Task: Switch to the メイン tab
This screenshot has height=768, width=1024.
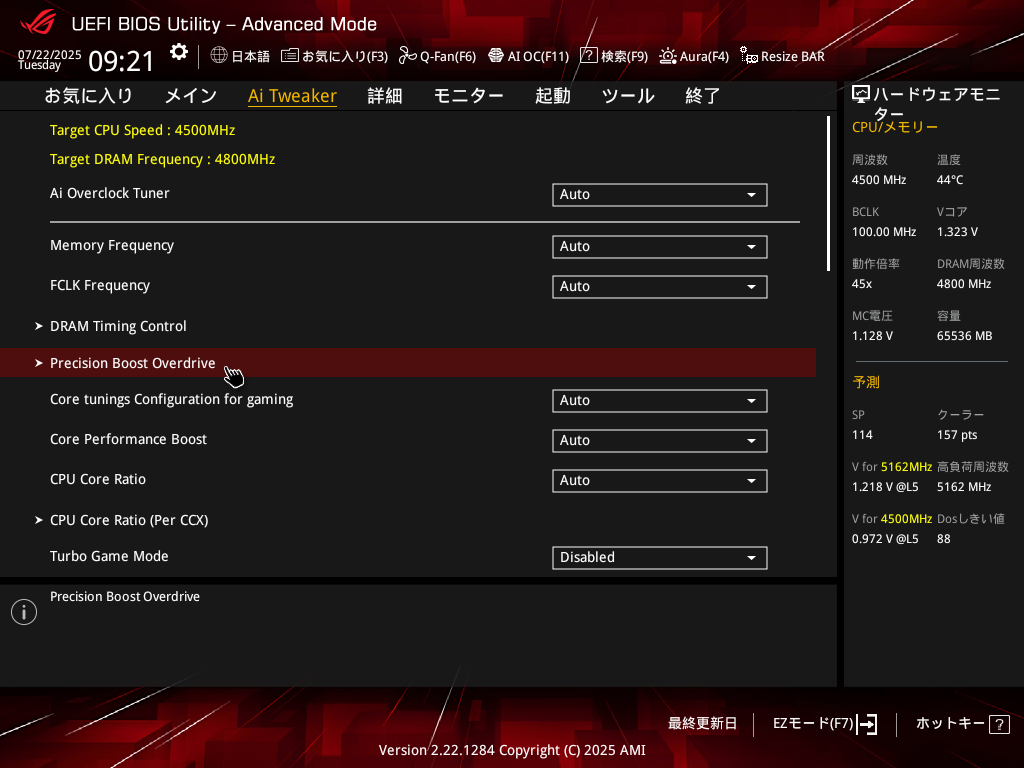Action: [x=191, y=96]
